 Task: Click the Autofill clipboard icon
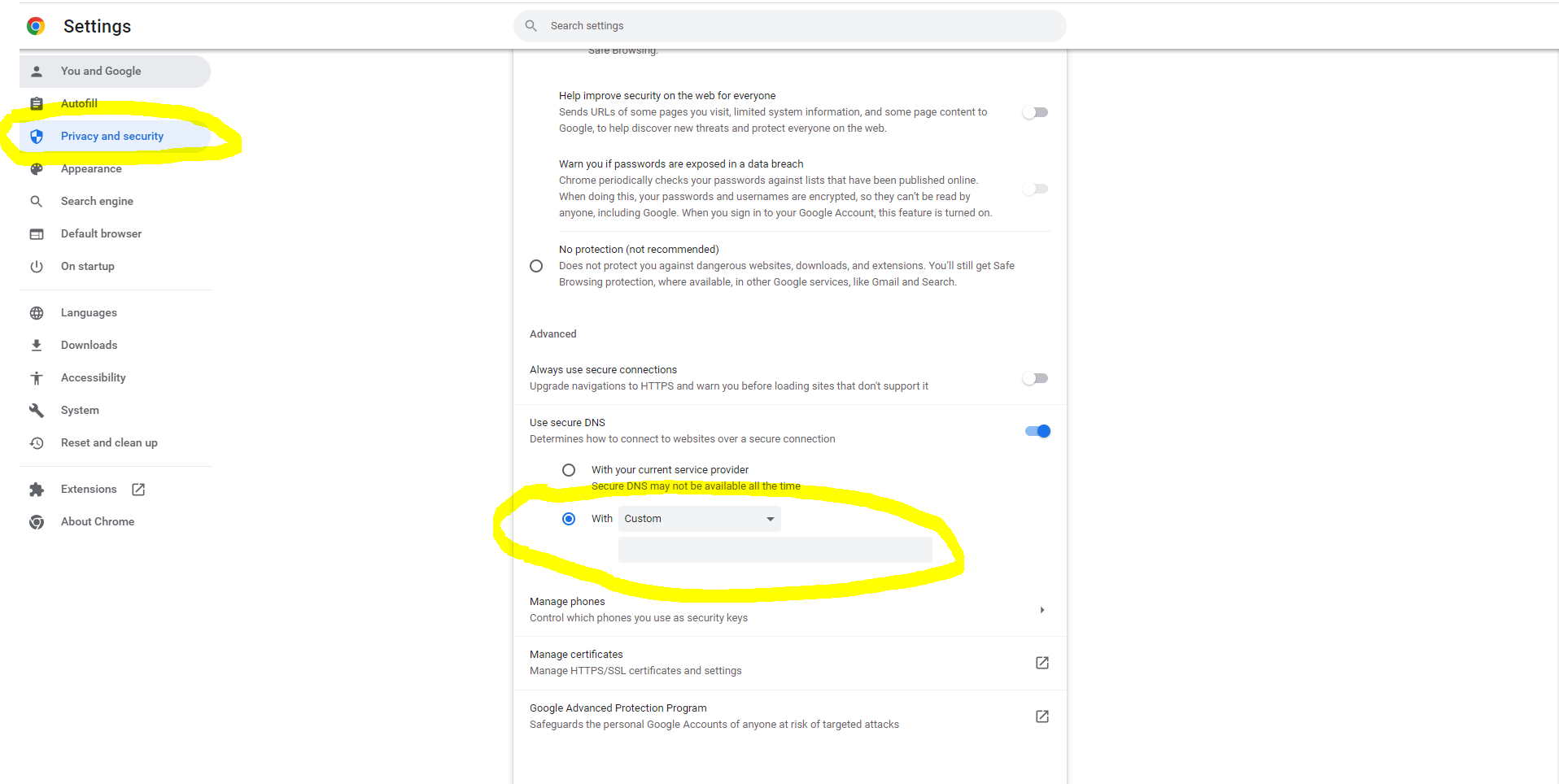click(37, 104)
